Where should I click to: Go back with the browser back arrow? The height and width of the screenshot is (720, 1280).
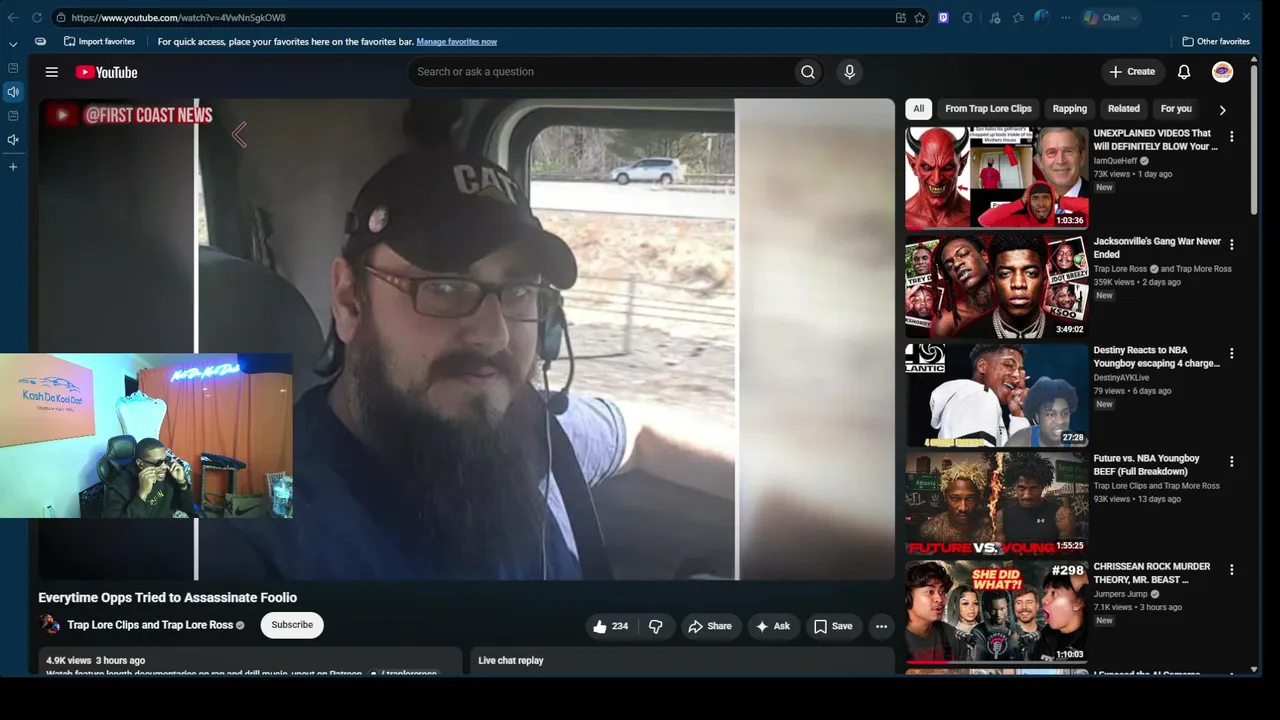tap(13, 17)
